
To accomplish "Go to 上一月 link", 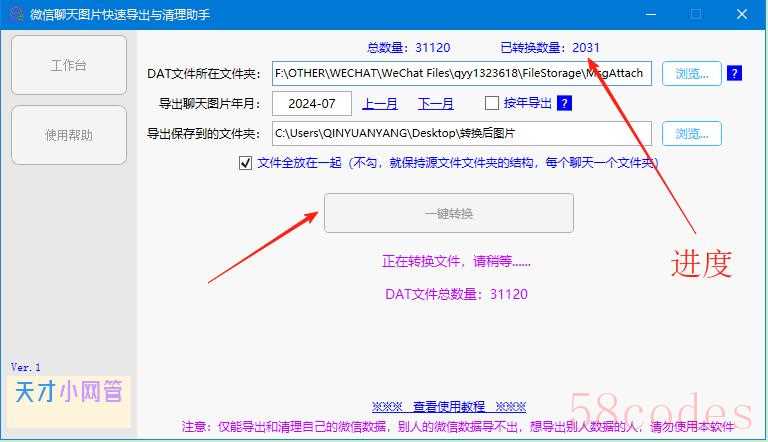I will pyautogui.click(x=380, y=104).
